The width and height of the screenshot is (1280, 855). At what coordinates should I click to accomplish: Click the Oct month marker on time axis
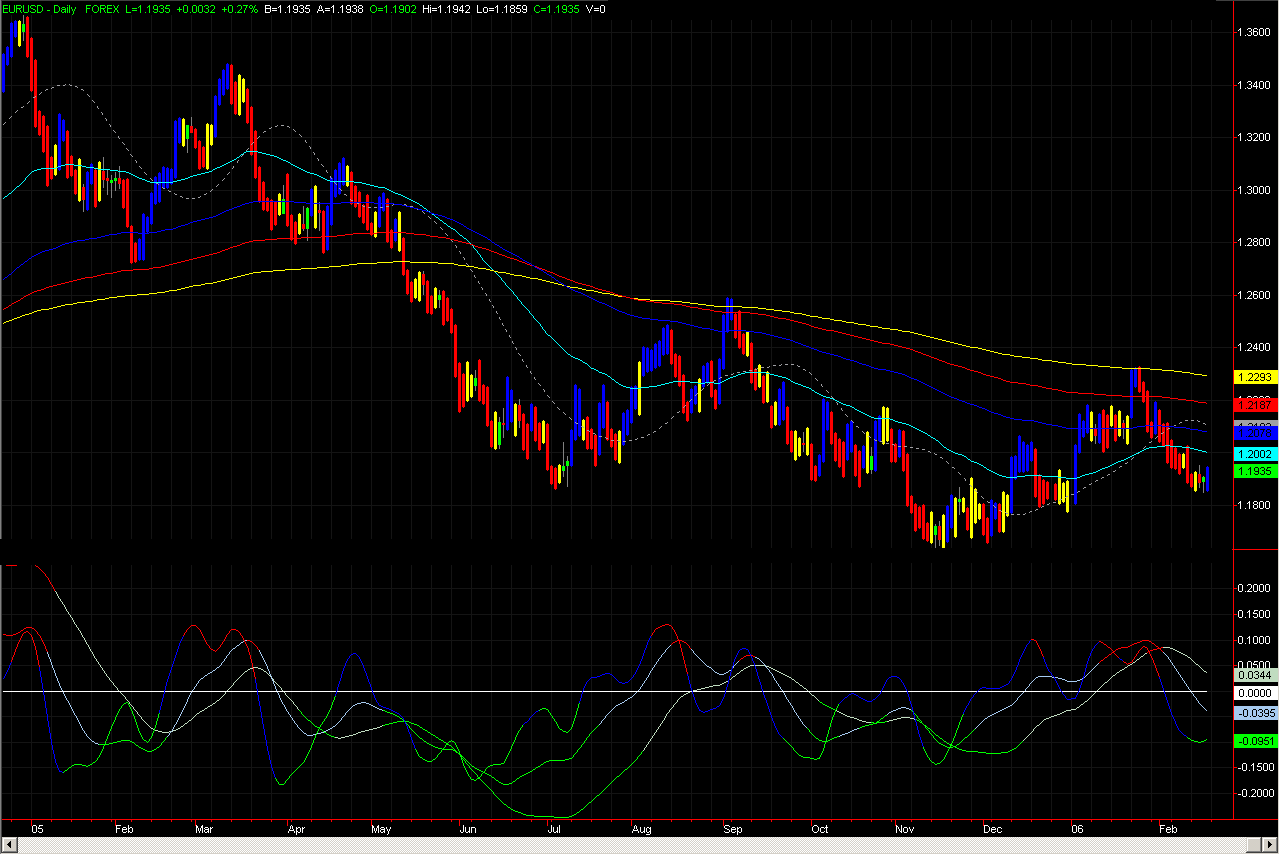tap(819, 829)
